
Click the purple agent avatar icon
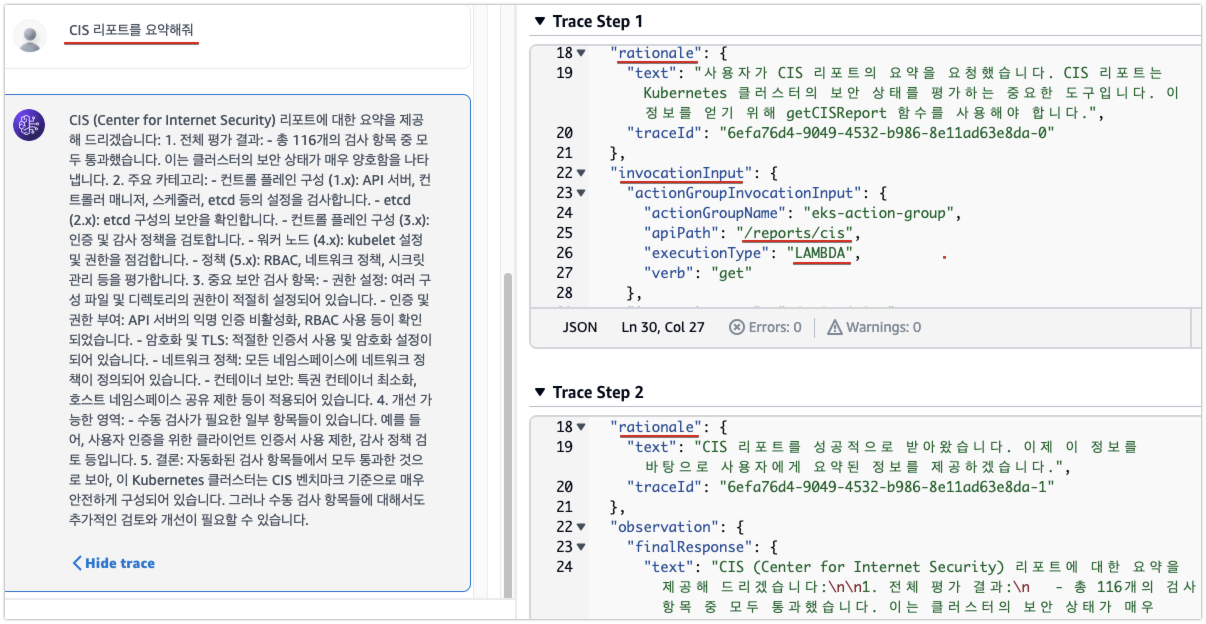click(29, 124)
